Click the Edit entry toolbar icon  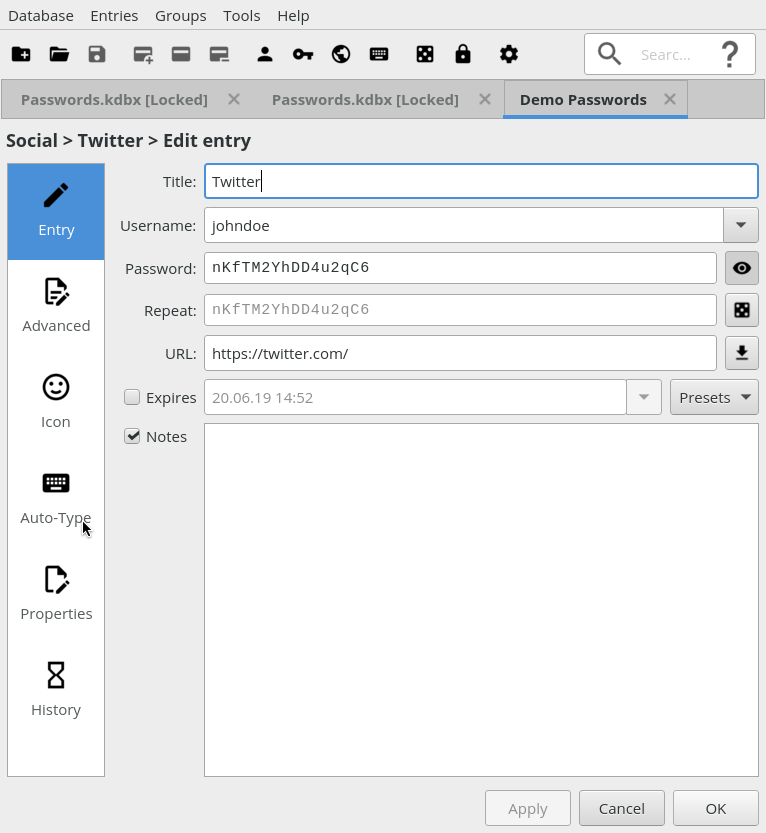tap(181, 54)
